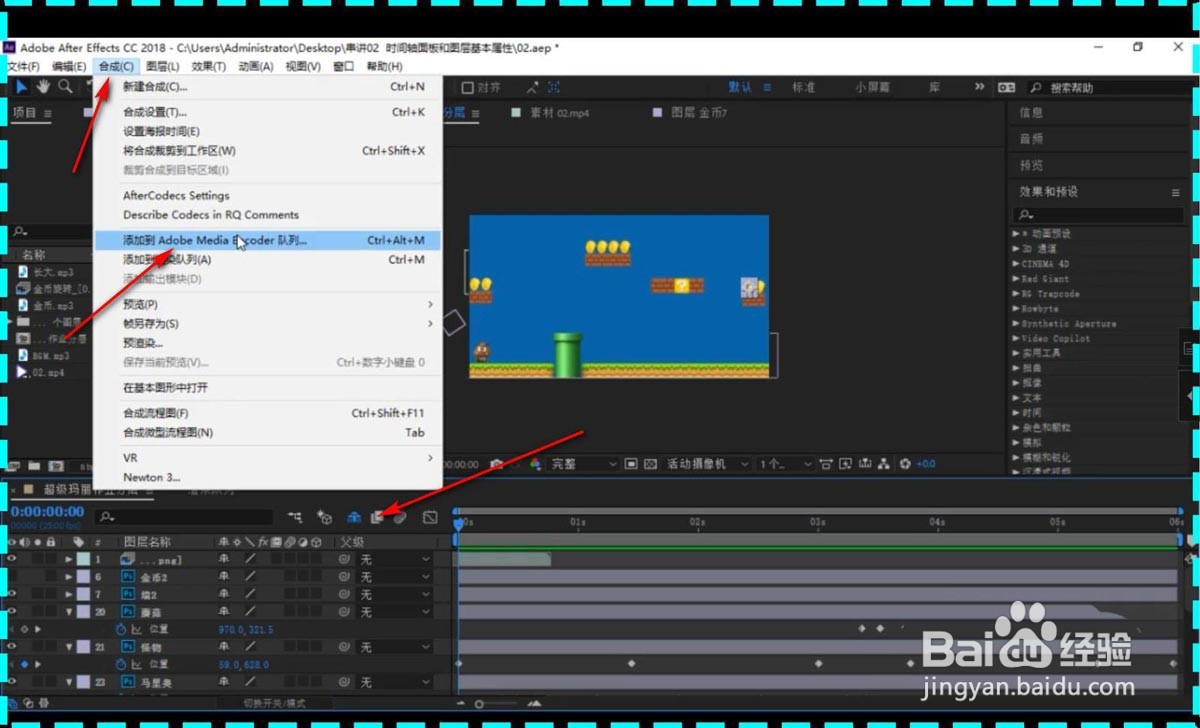Screen dimensions: 1200x728
Task: Select the 小屏幕 workspace
Action: click(x=872, y=88)
